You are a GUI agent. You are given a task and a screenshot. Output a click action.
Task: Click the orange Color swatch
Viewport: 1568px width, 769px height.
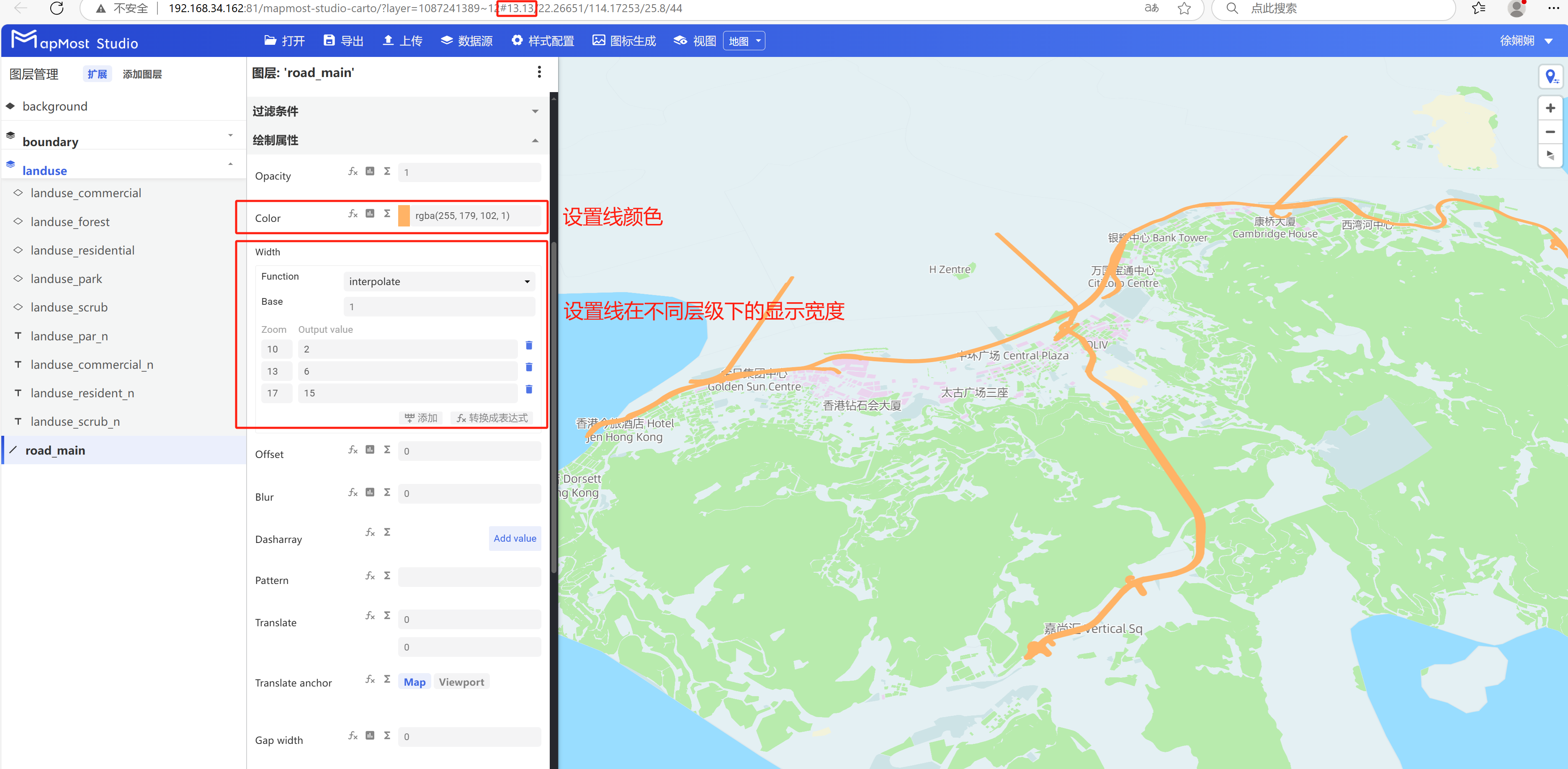point(404,216)
